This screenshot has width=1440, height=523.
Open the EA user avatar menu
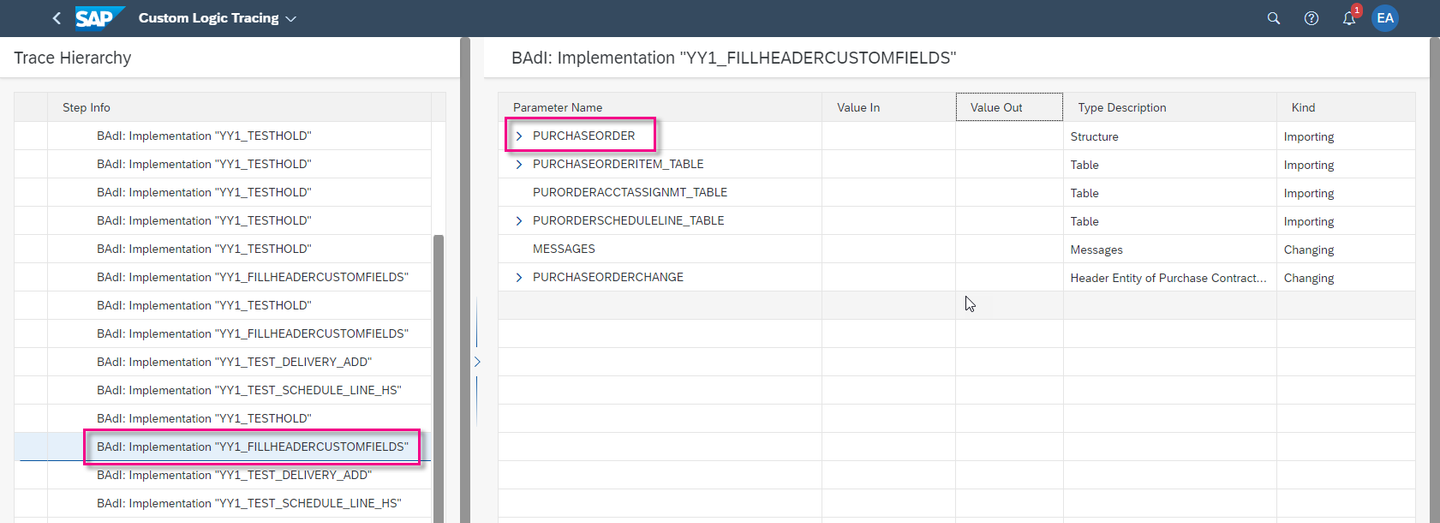(x=1385, y=18)
